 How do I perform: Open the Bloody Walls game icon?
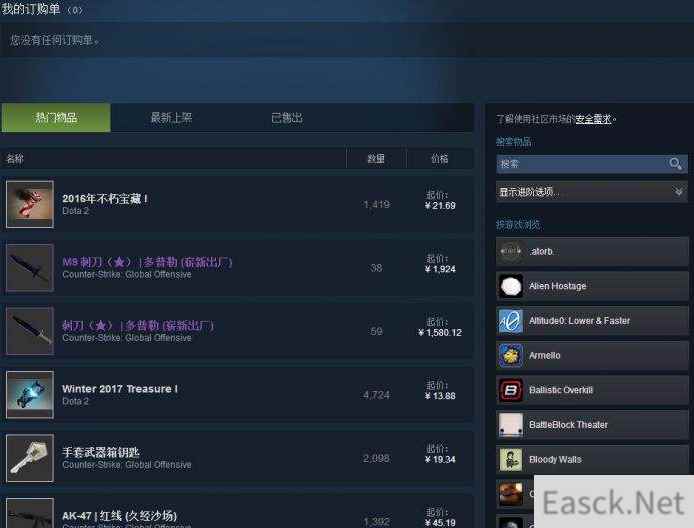511,459
